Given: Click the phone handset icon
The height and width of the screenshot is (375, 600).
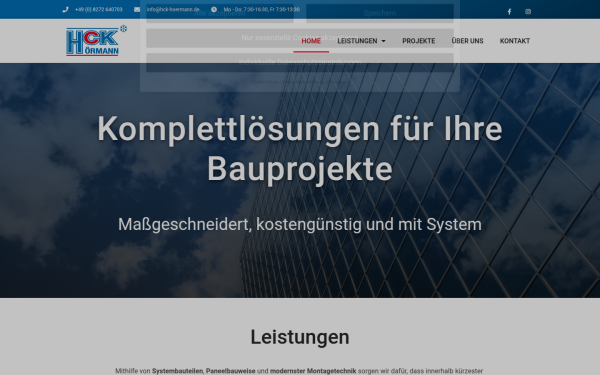Looking at the screenshot, I should (65, 10).
